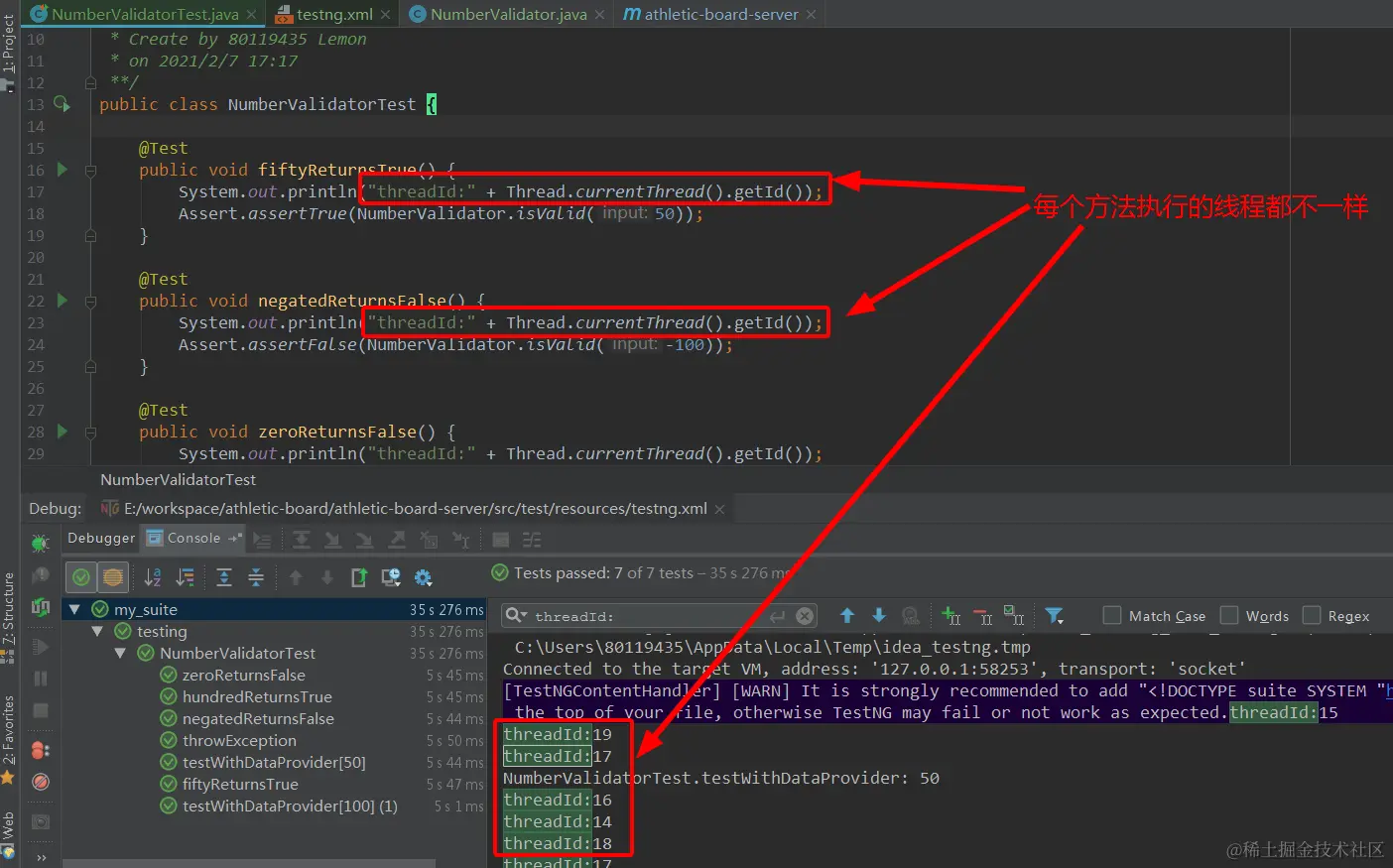Collapse the testing tree node

click(x=97, y=631)
